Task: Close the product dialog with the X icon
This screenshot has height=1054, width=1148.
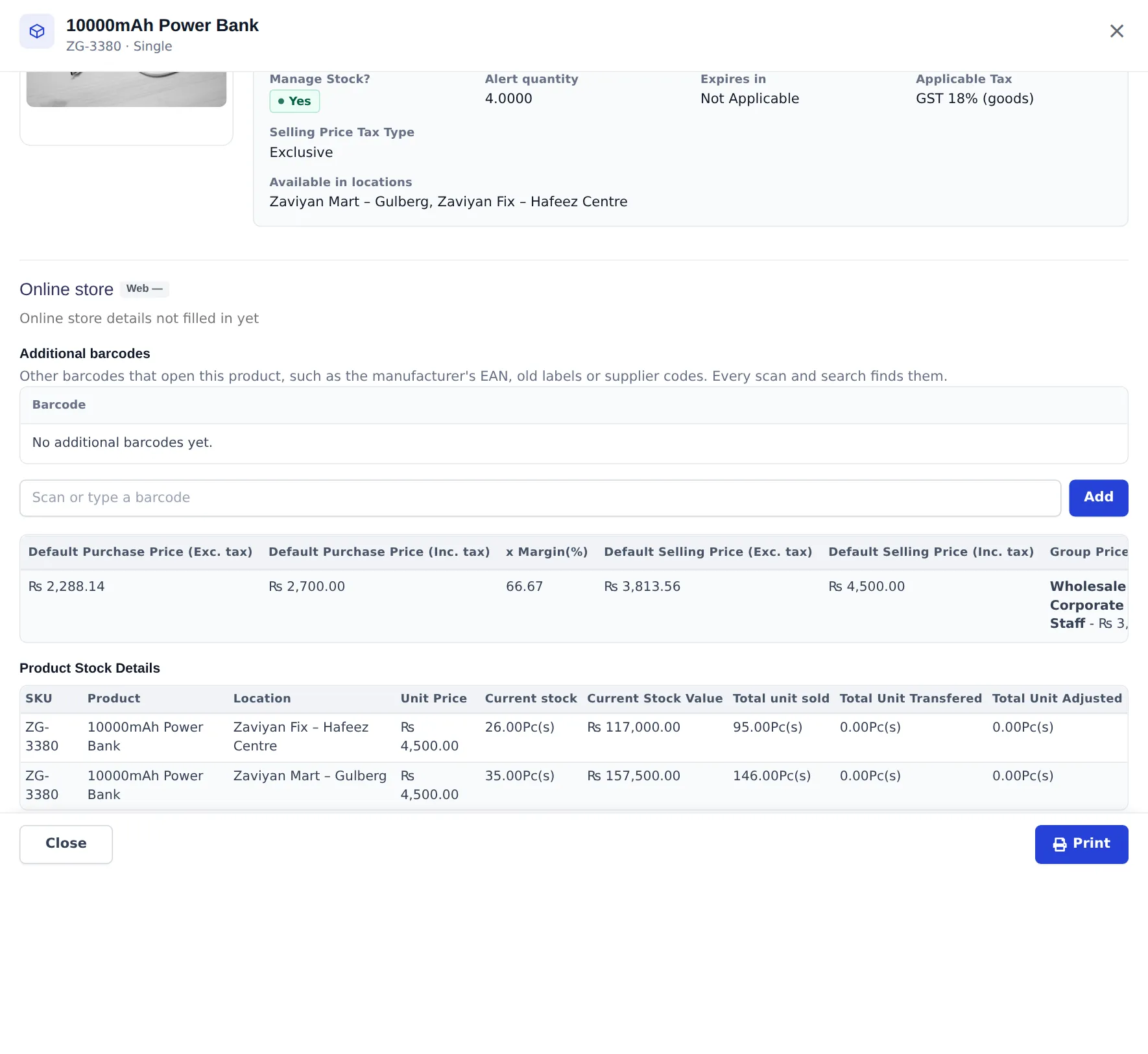Action: coord(1116,31)
